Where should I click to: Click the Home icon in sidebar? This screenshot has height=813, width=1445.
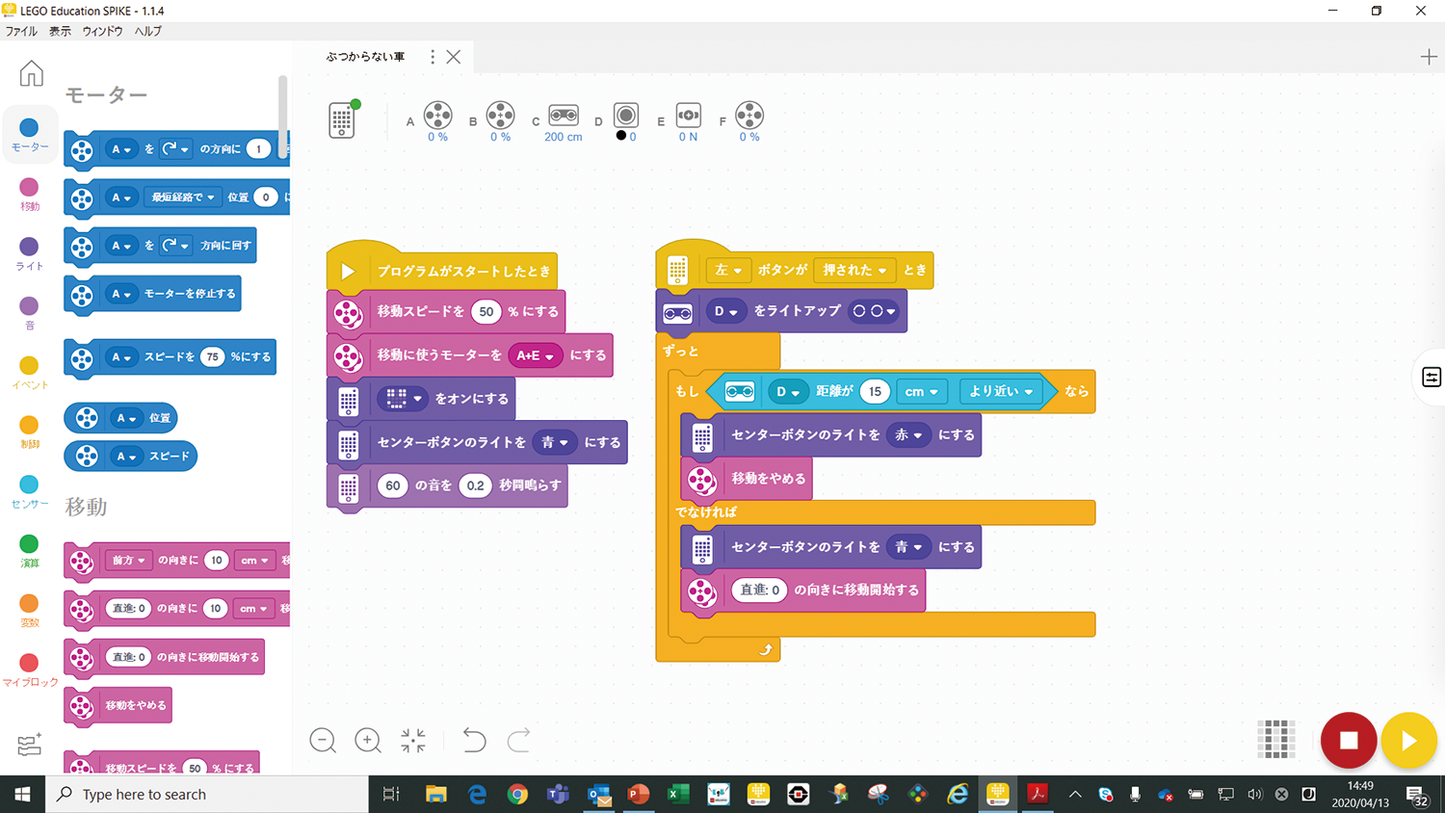31,73
